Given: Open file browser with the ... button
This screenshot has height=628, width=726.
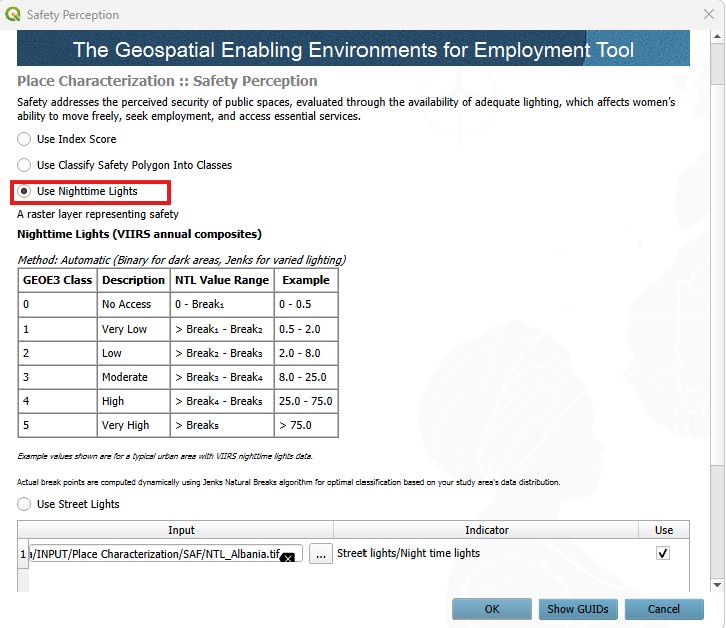Looking at the screenshot, I should point(321,554).
